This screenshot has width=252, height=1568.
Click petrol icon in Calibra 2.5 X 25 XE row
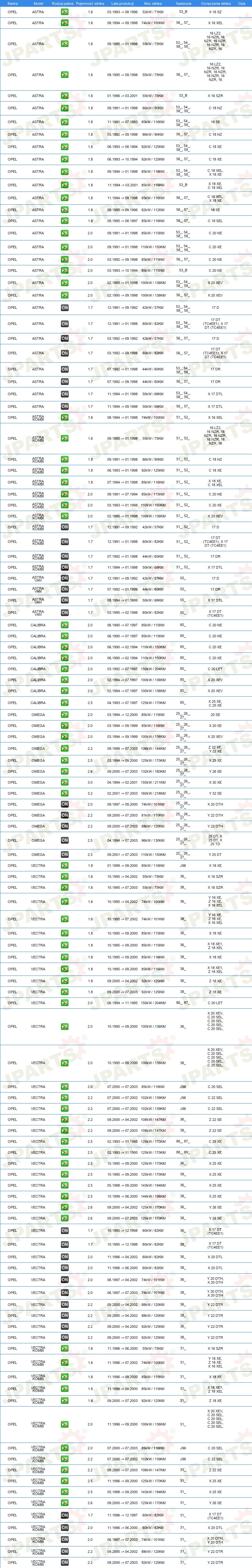(64, 703)
